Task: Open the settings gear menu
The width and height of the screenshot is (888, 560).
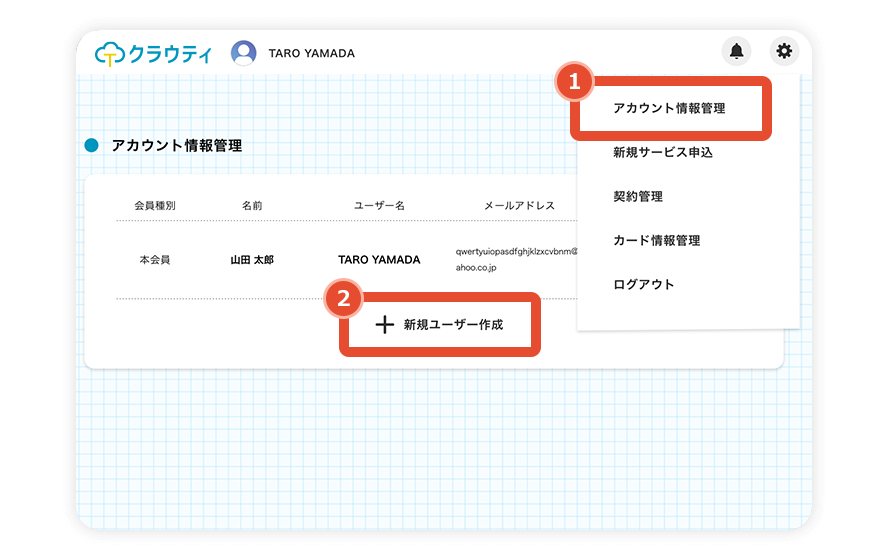Action: 784,51
